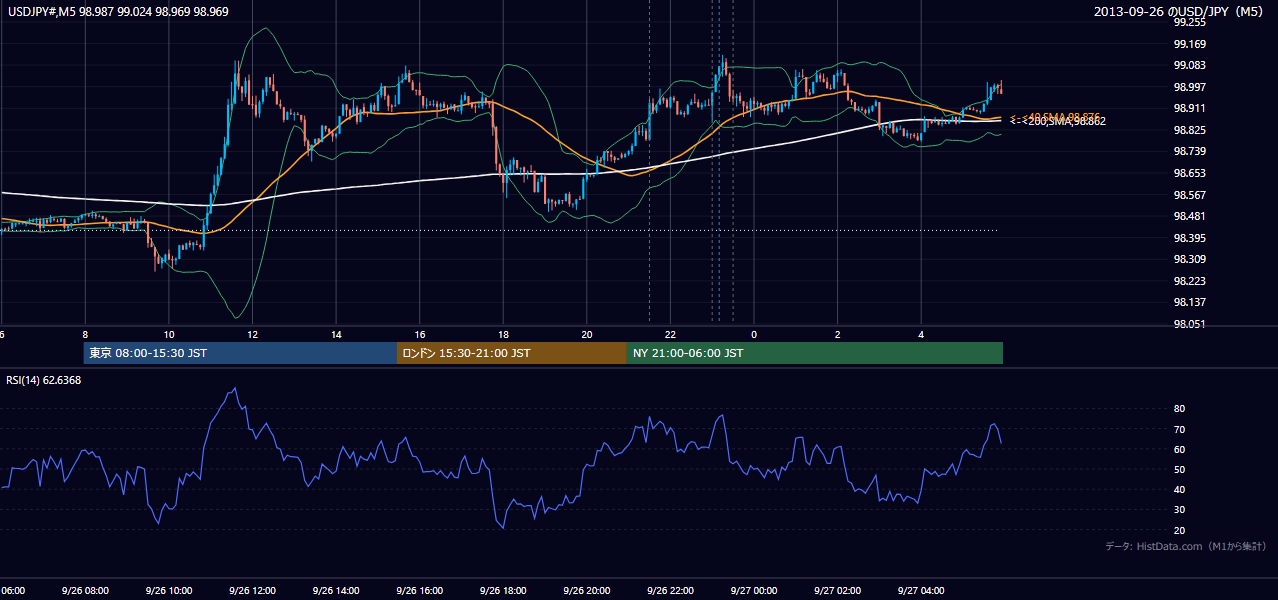Screen dimensions: 1278x600
Task: Click the 98.309 price axis label
Action: click(x=1189, y=259)
